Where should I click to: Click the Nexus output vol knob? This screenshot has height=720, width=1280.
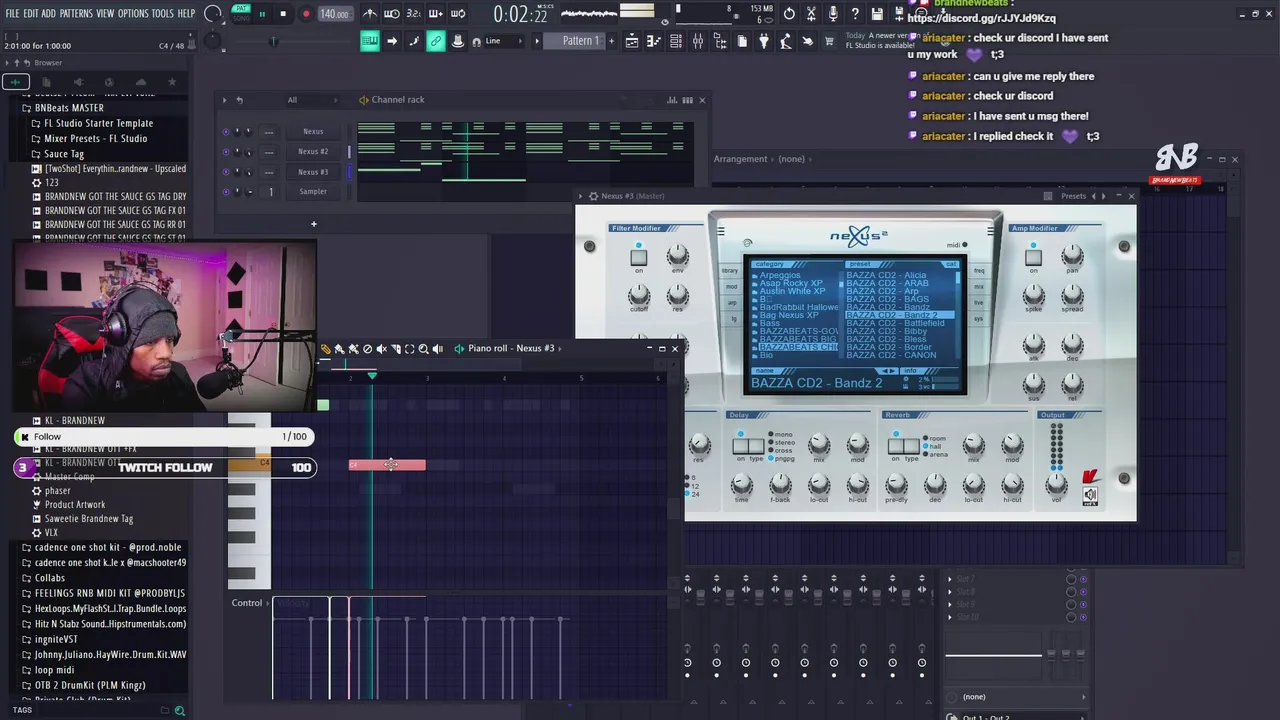(x=1055, y=485)
